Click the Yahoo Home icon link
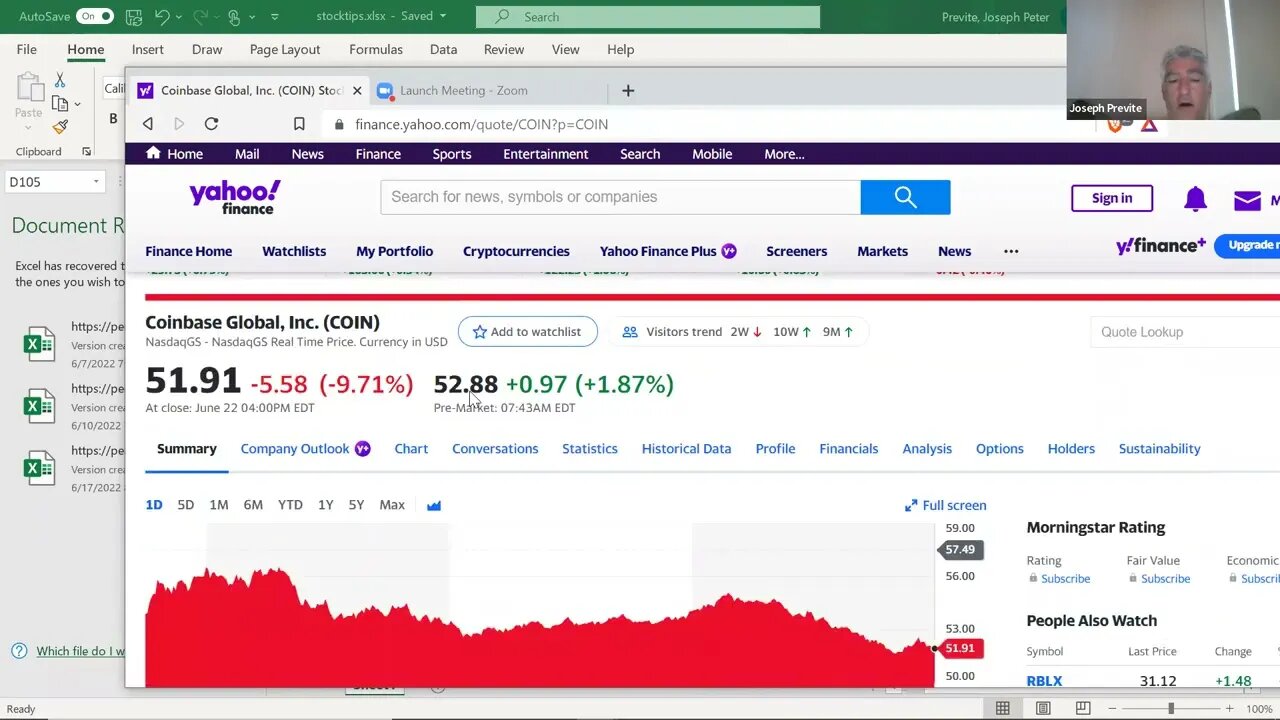This screenshot has width=1280, height=720. (153, 153)
